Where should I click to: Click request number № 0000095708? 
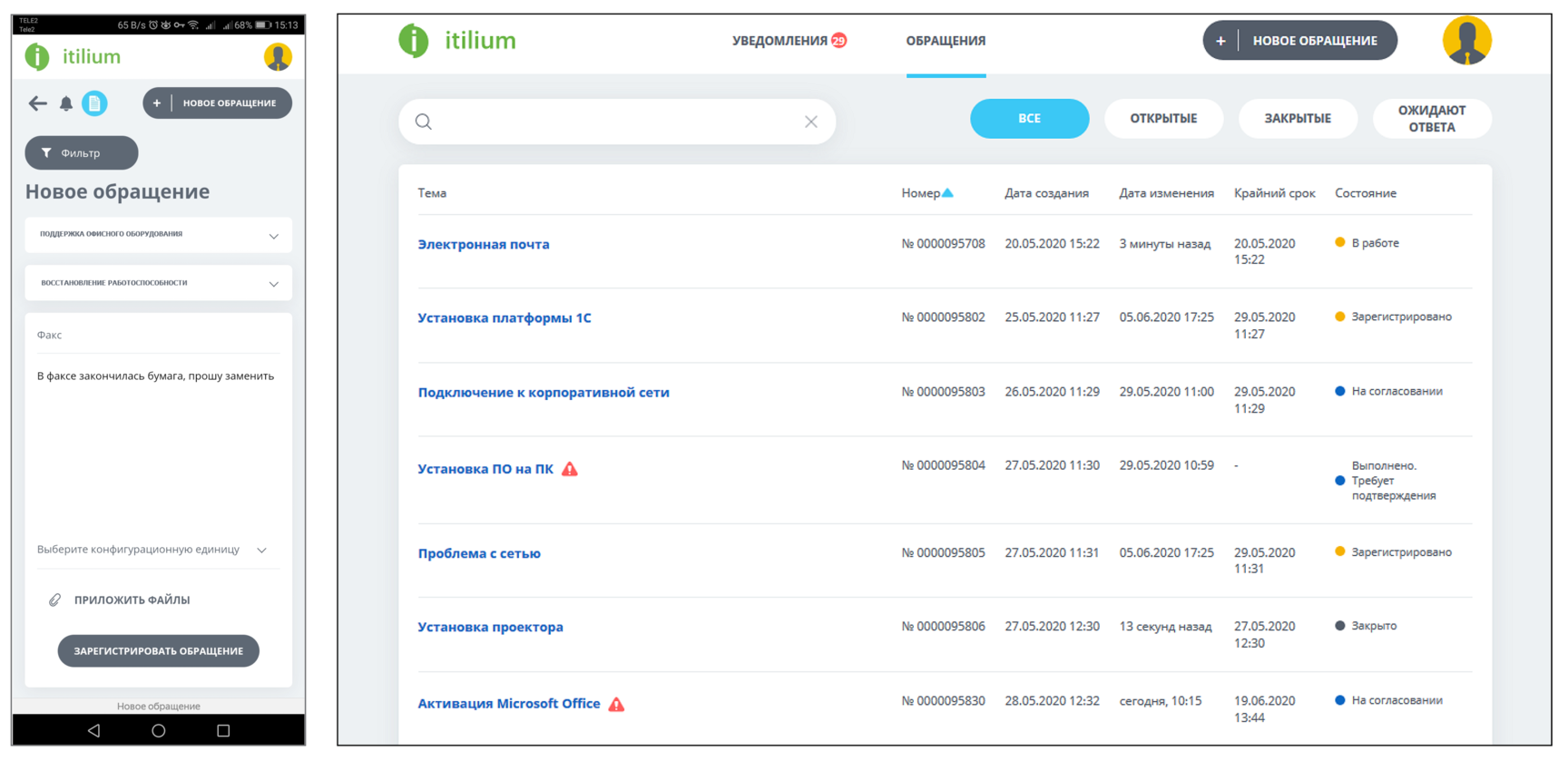click(x=943, y=243)
